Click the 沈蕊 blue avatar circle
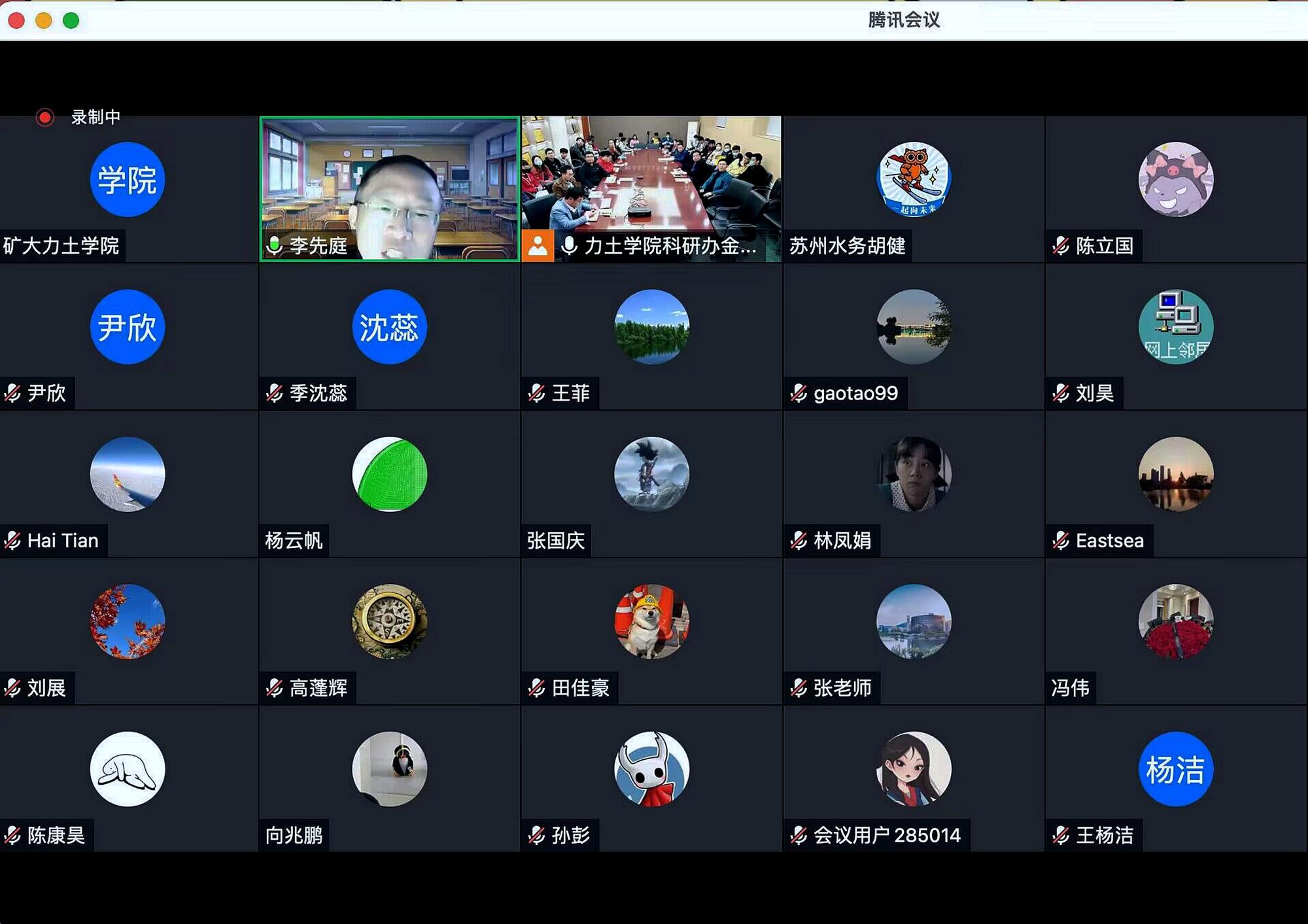The width and height of the screenshot is (1308, 924). pos(389,327)
